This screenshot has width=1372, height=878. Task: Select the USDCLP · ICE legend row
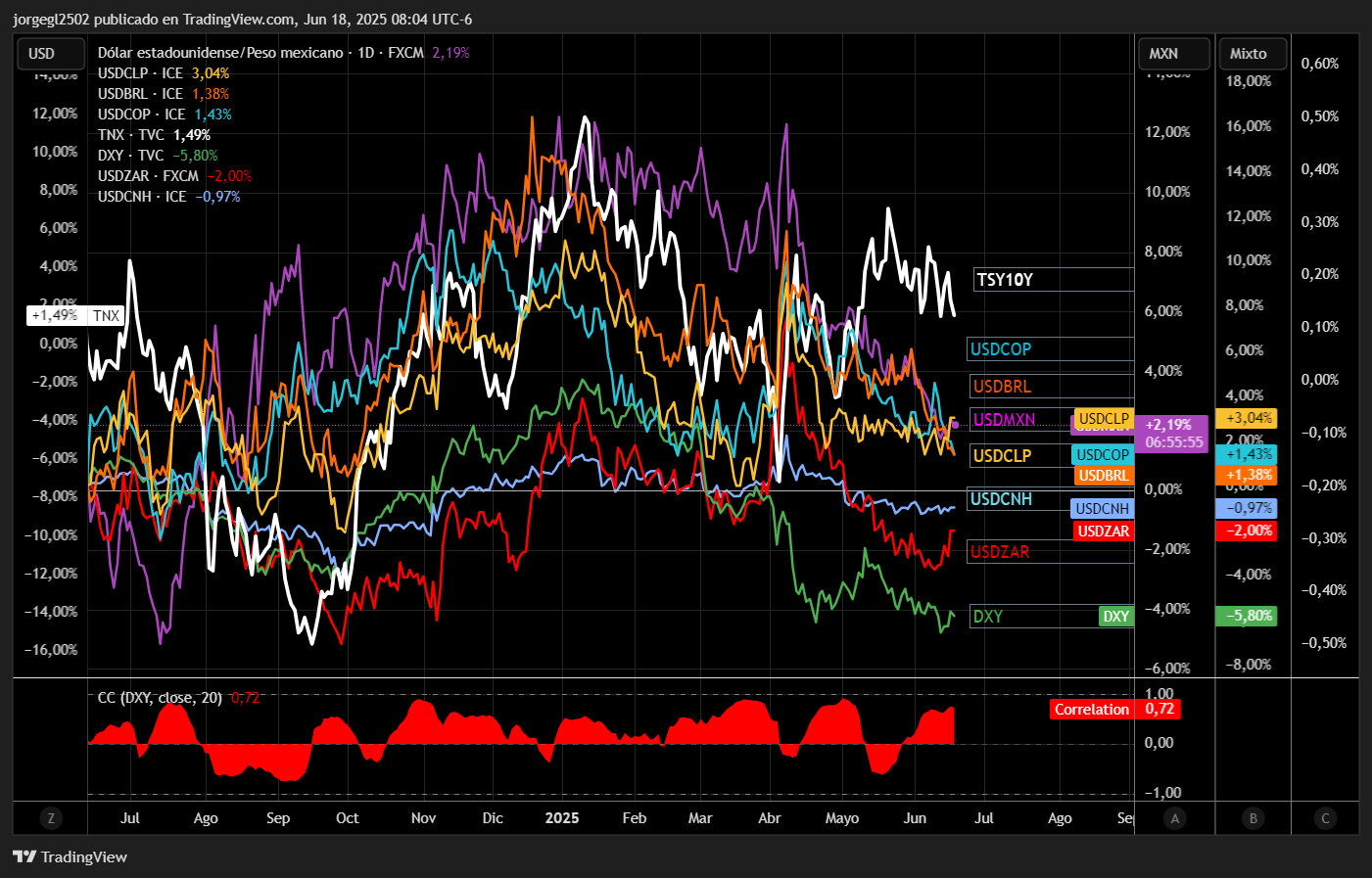click(x=164, y=73)
